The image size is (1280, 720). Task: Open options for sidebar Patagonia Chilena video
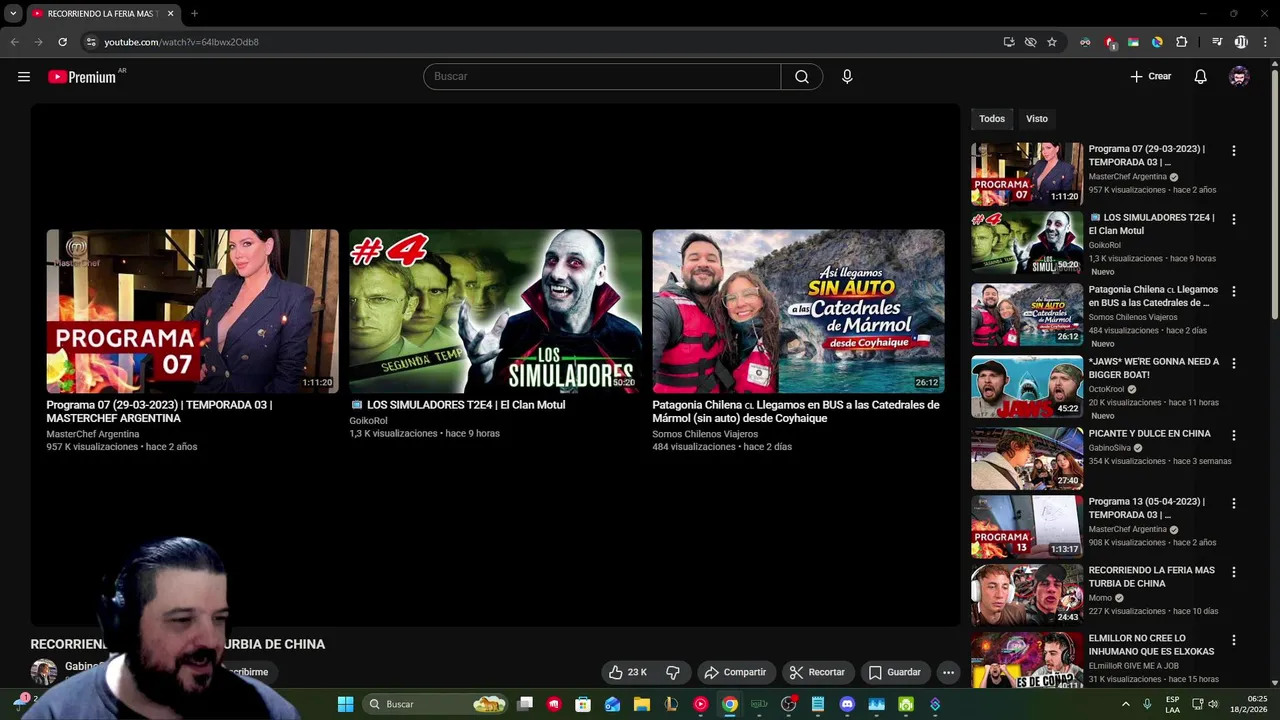point(1233,291)
